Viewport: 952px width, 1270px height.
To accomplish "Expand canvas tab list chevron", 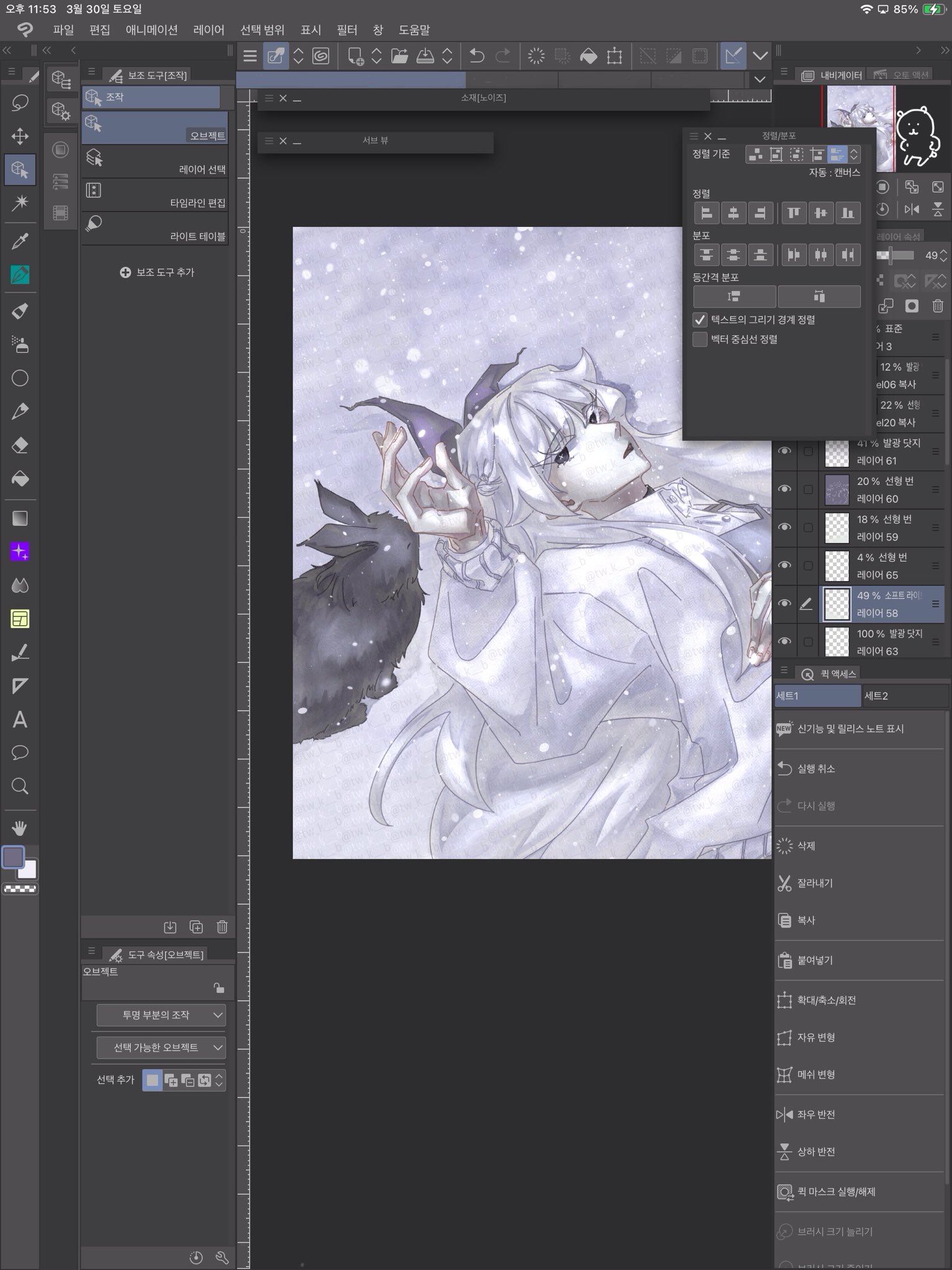I will point(760,79).
